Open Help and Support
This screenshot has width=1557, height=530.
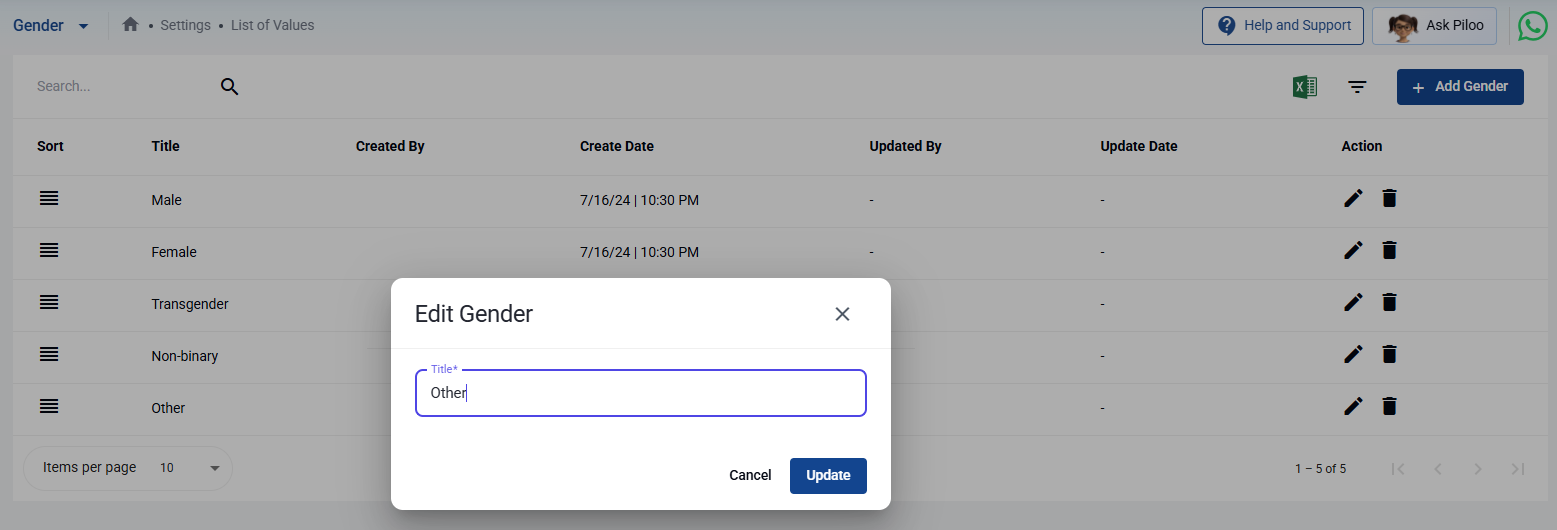pos(1282,26)
